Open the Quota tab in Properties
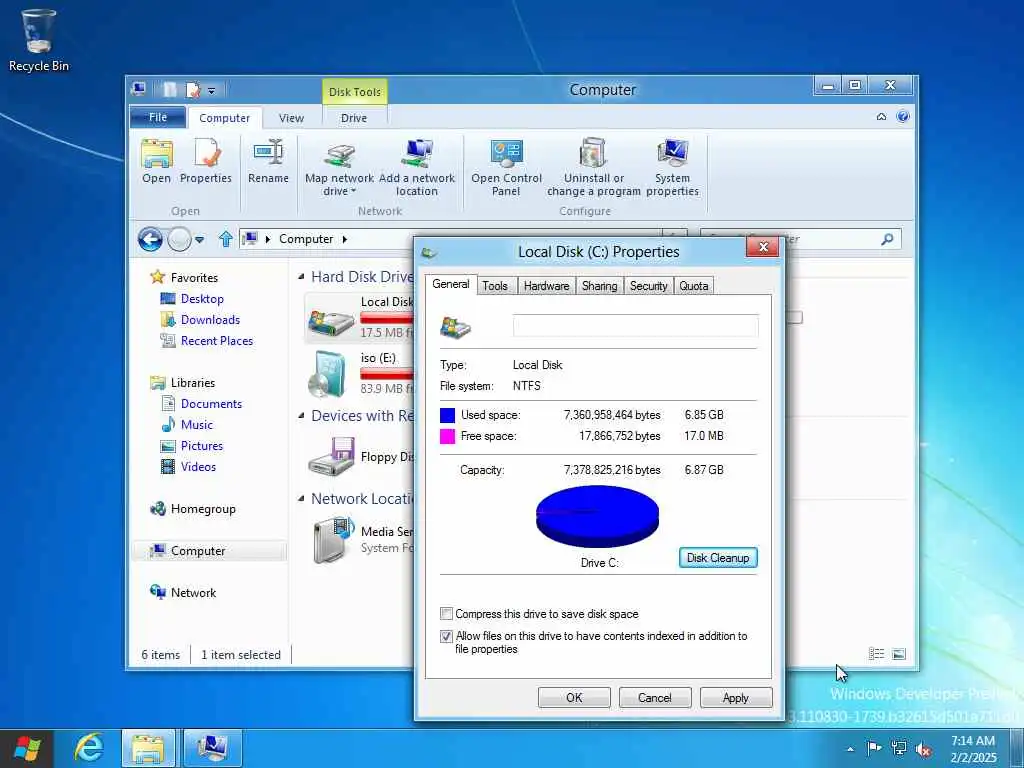 tap(694, 286)
